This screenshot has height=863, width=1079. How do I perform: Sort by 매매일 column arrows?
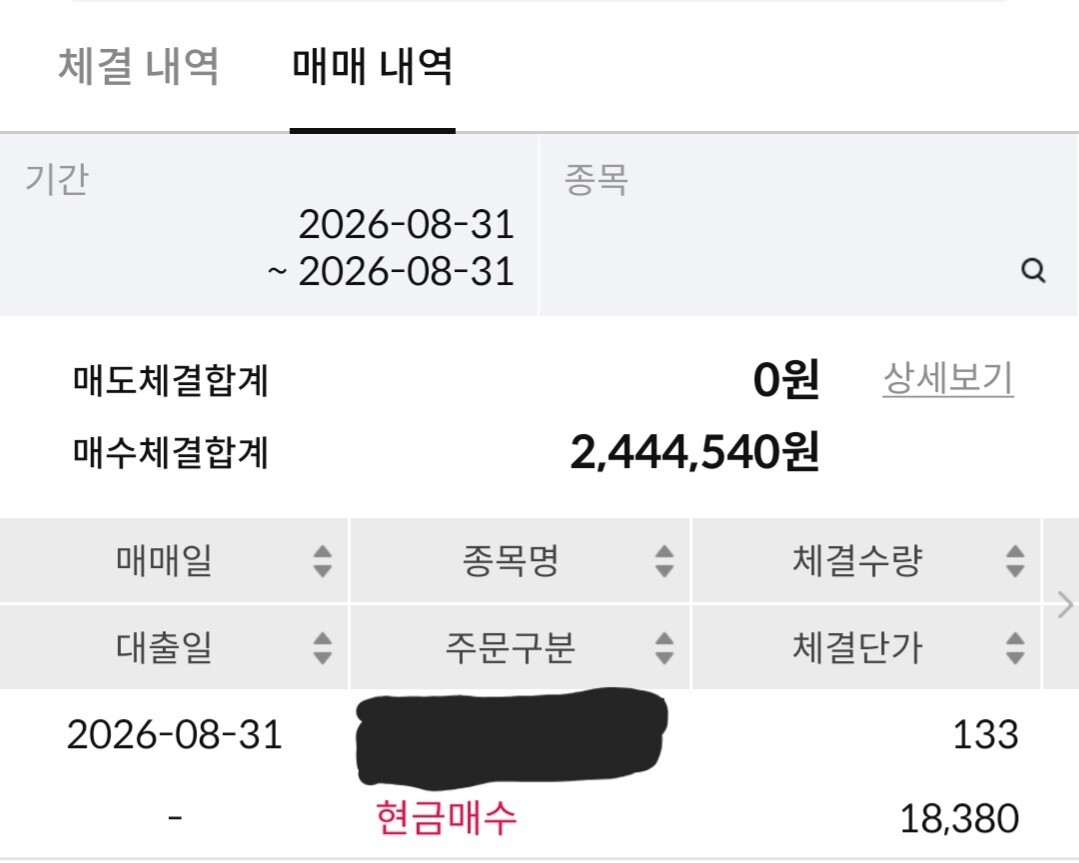[323, 561]
